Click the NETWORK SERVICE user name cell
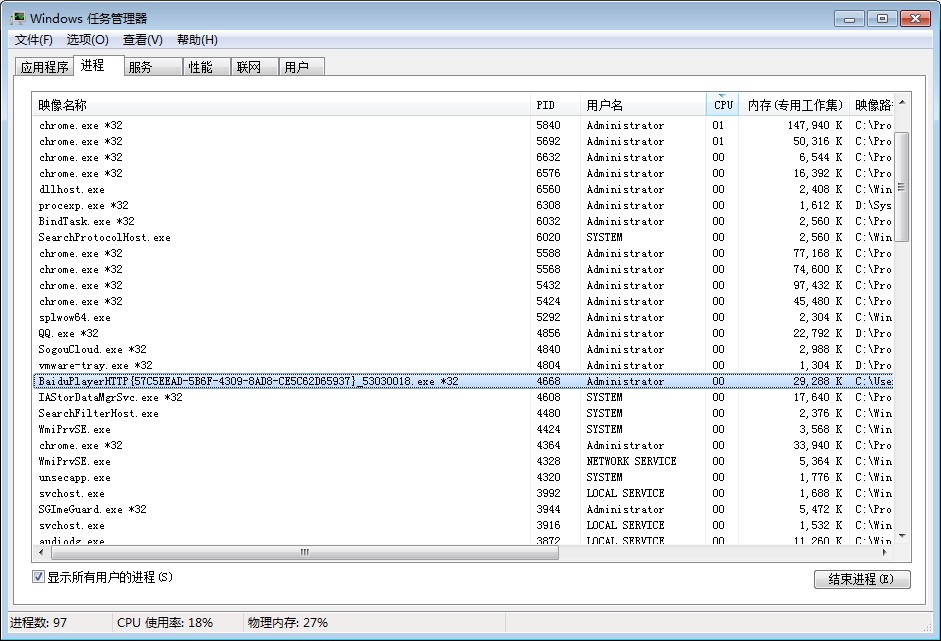Image resolution: width=941 pixels, height=641 pixels. pyautogui.click(x=631, y=462)
